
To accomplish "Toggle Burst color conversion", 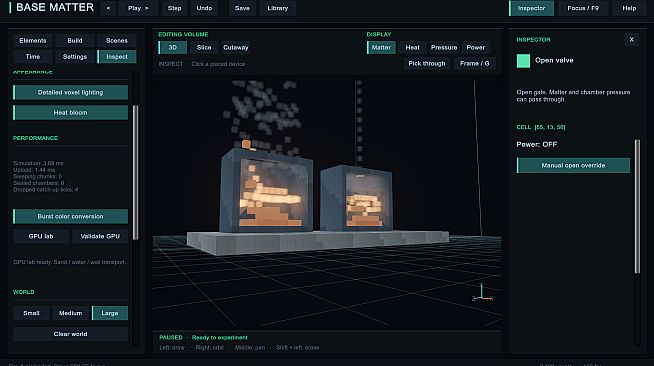I will (70, 216).
